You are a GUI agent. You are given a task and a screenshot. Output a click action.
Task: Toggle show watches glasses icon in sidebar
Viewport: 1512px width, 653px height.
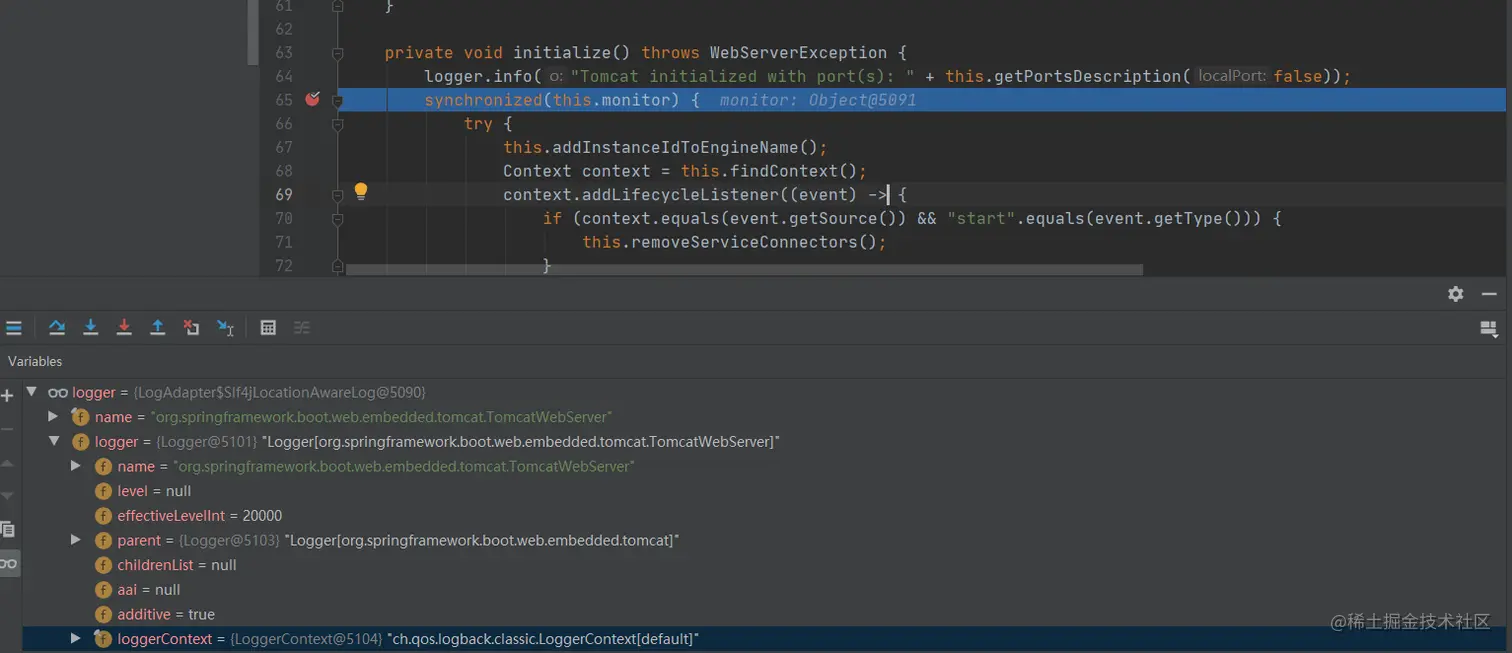[9, 564]
